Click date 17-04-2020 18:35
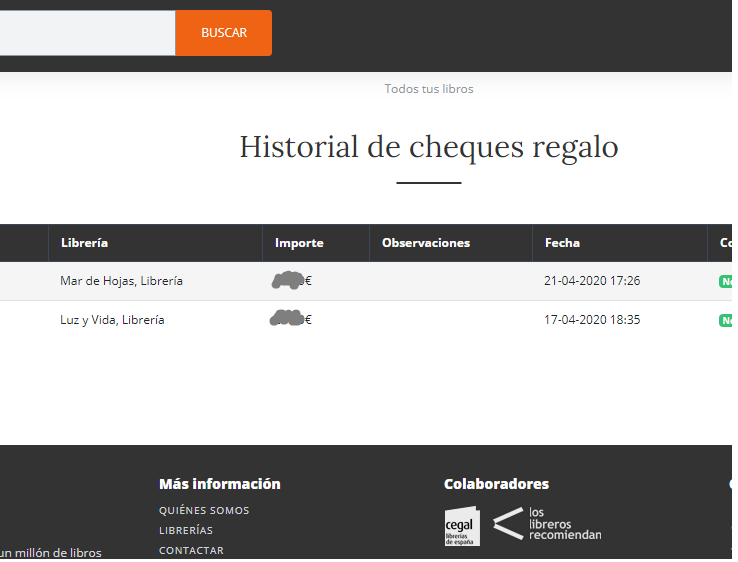 [592, 320]
